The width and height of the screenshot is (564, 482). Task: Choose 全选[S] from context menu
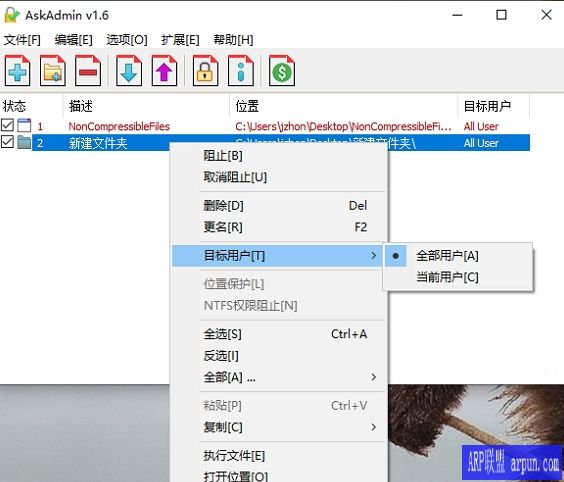277,334
